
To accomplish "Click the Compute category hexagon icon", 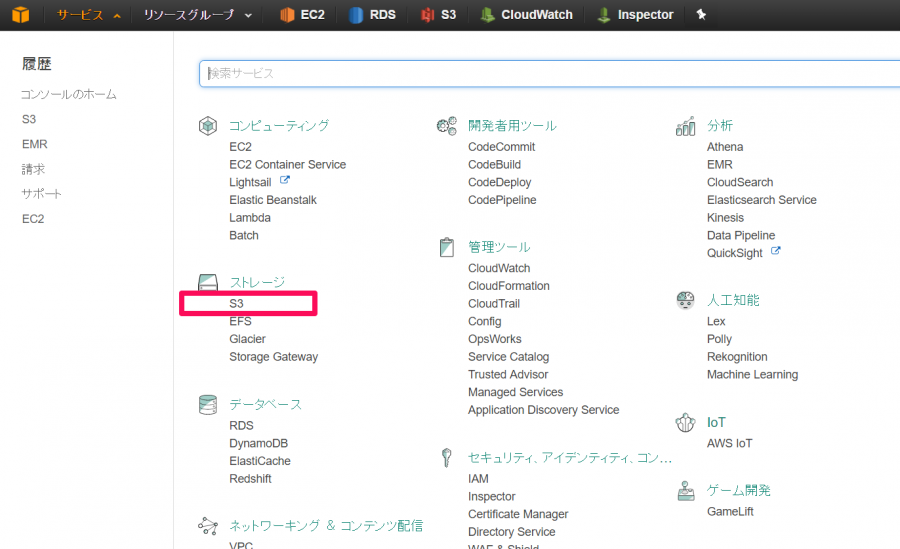I will (208, 126).
